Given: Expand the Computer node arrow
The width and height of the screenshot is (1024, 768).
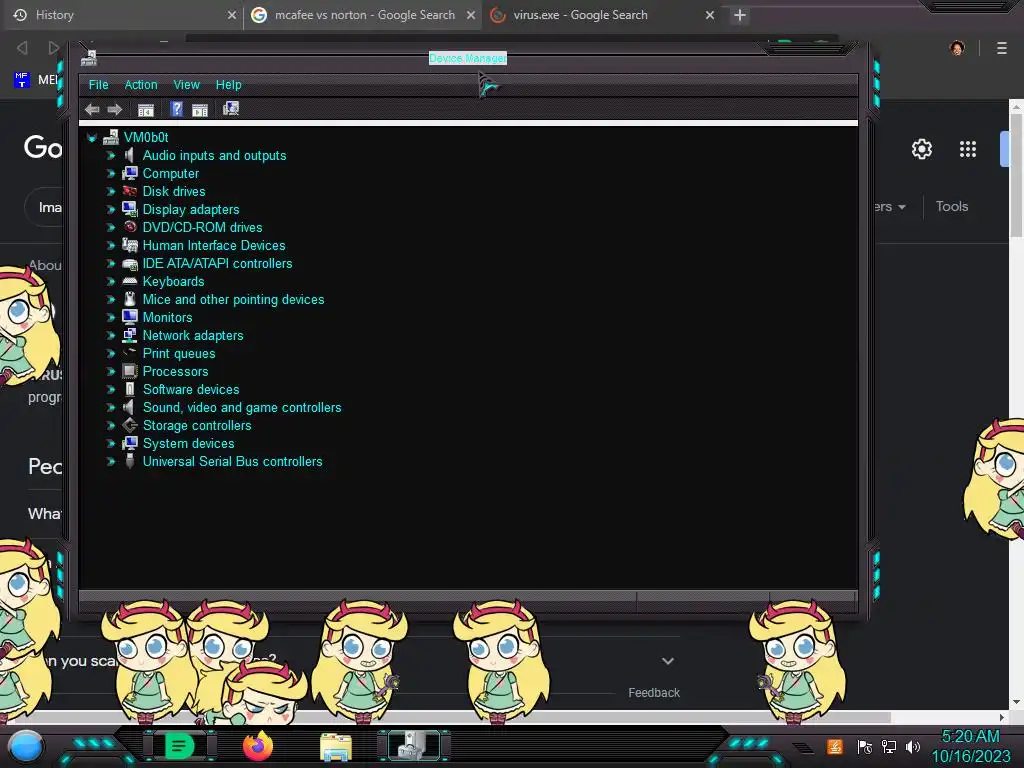Looking at the screenshot, I should [111, 174].
